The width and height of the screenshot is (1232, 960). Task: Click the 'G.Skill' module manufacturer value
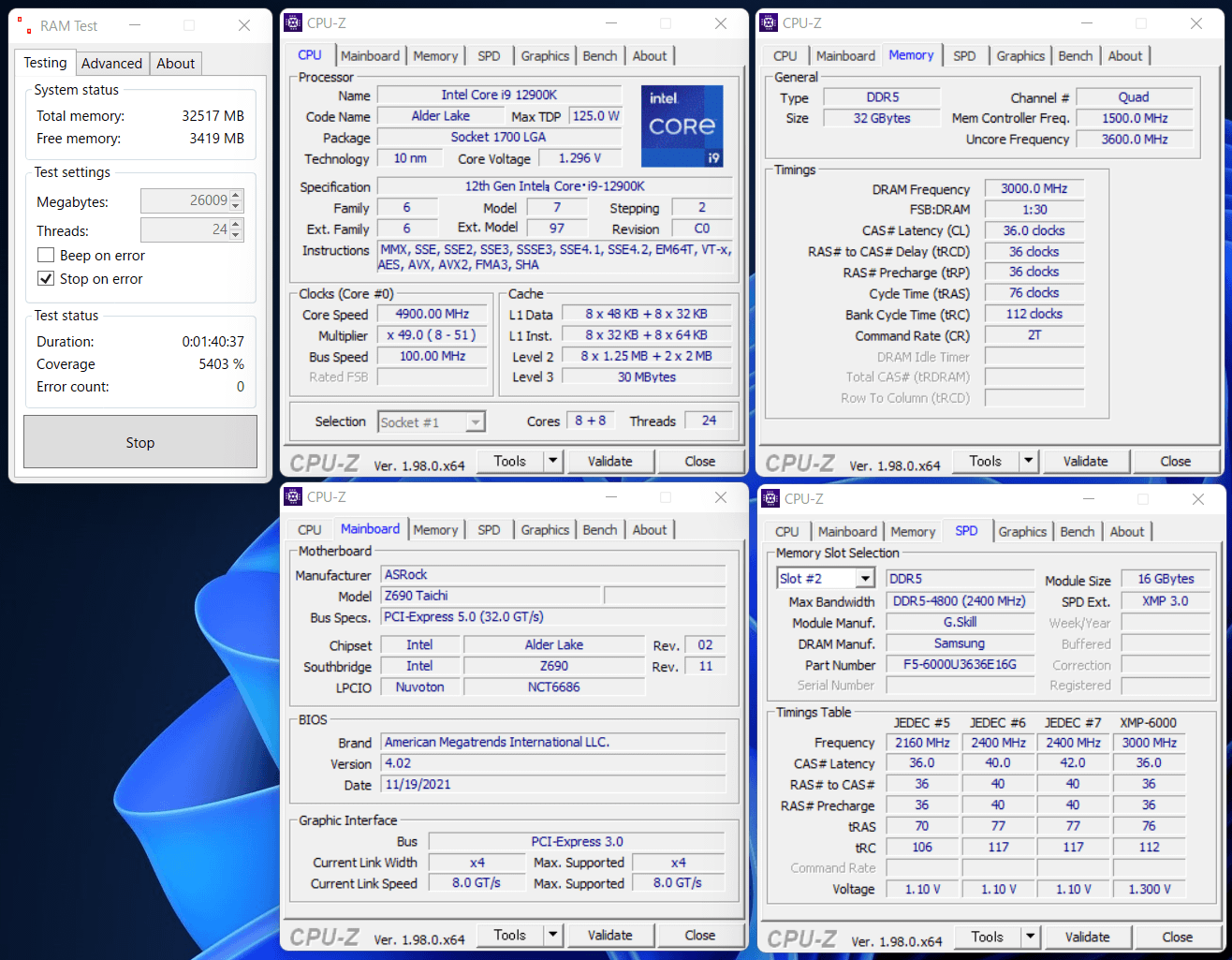point(960,622)
